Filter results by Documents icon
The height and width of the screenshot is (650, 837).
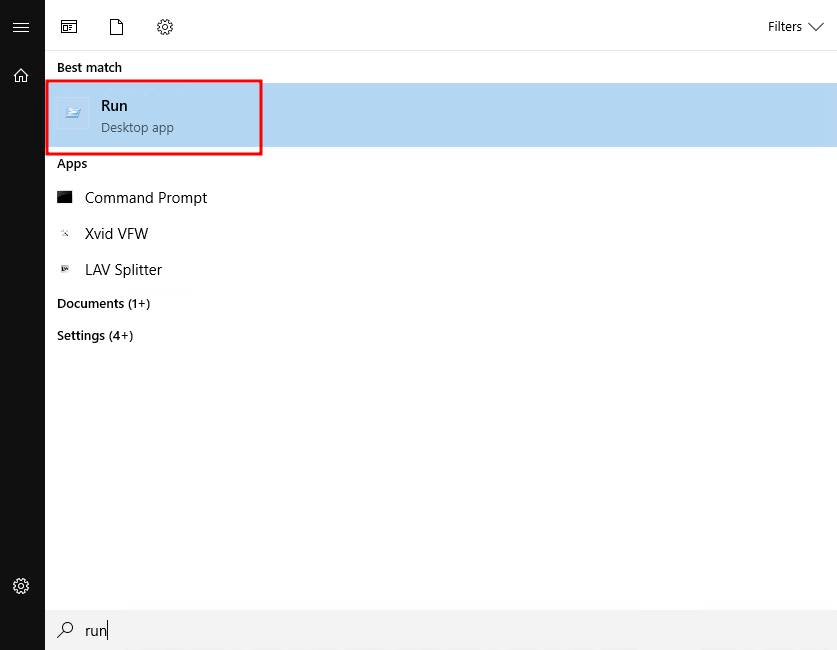point(116,27)
